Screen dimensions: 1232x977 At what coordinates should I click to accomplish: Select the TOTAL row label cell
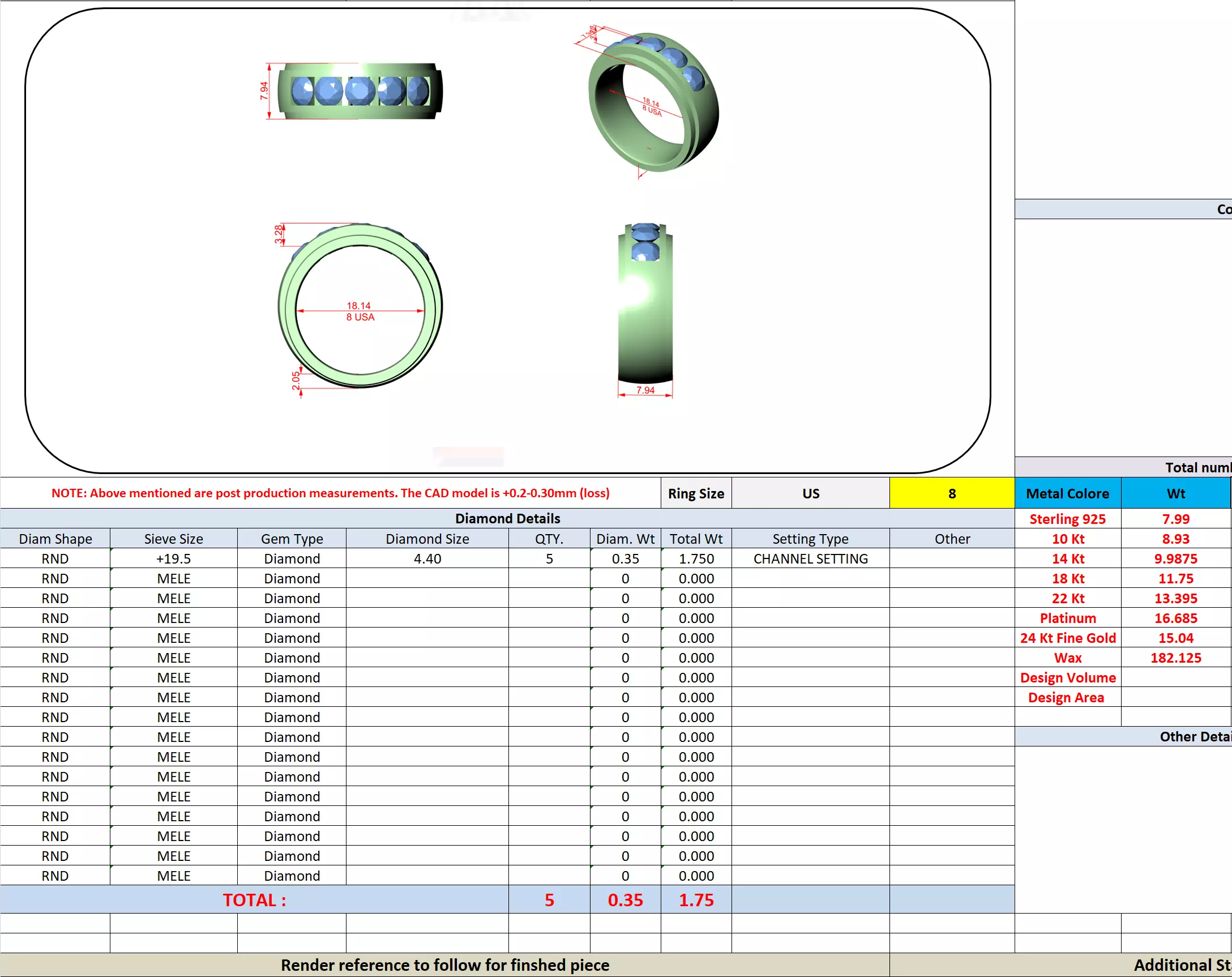click(x=254, y=899)
